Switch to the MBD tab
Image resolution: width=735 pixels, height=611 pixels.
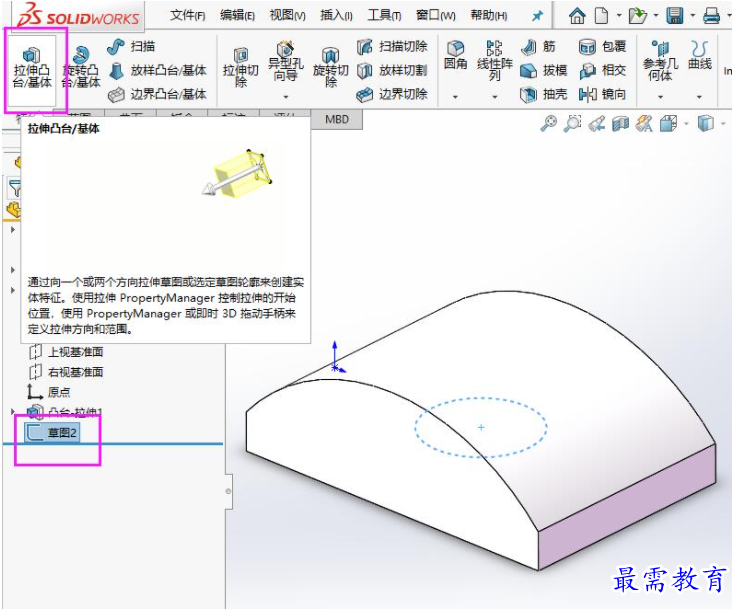point(337,120)
